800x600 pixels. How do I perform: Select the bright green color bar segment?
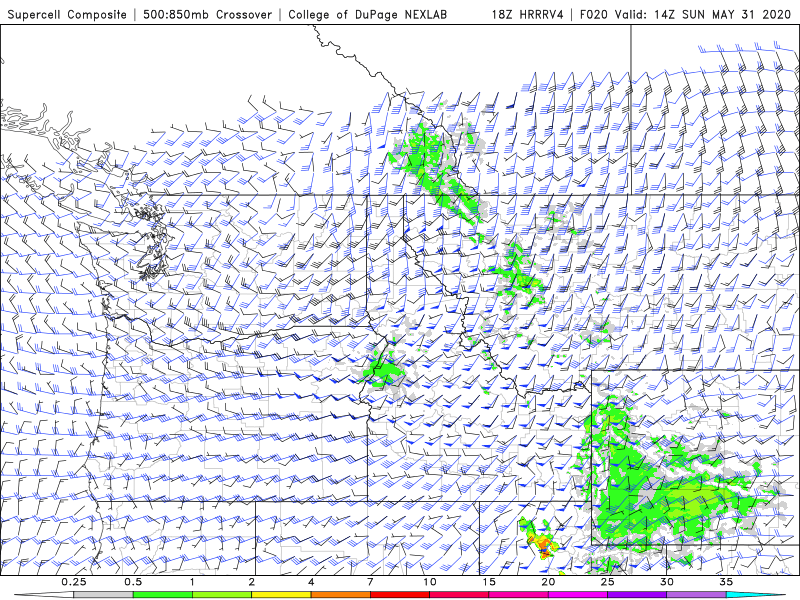click(163, 594)
